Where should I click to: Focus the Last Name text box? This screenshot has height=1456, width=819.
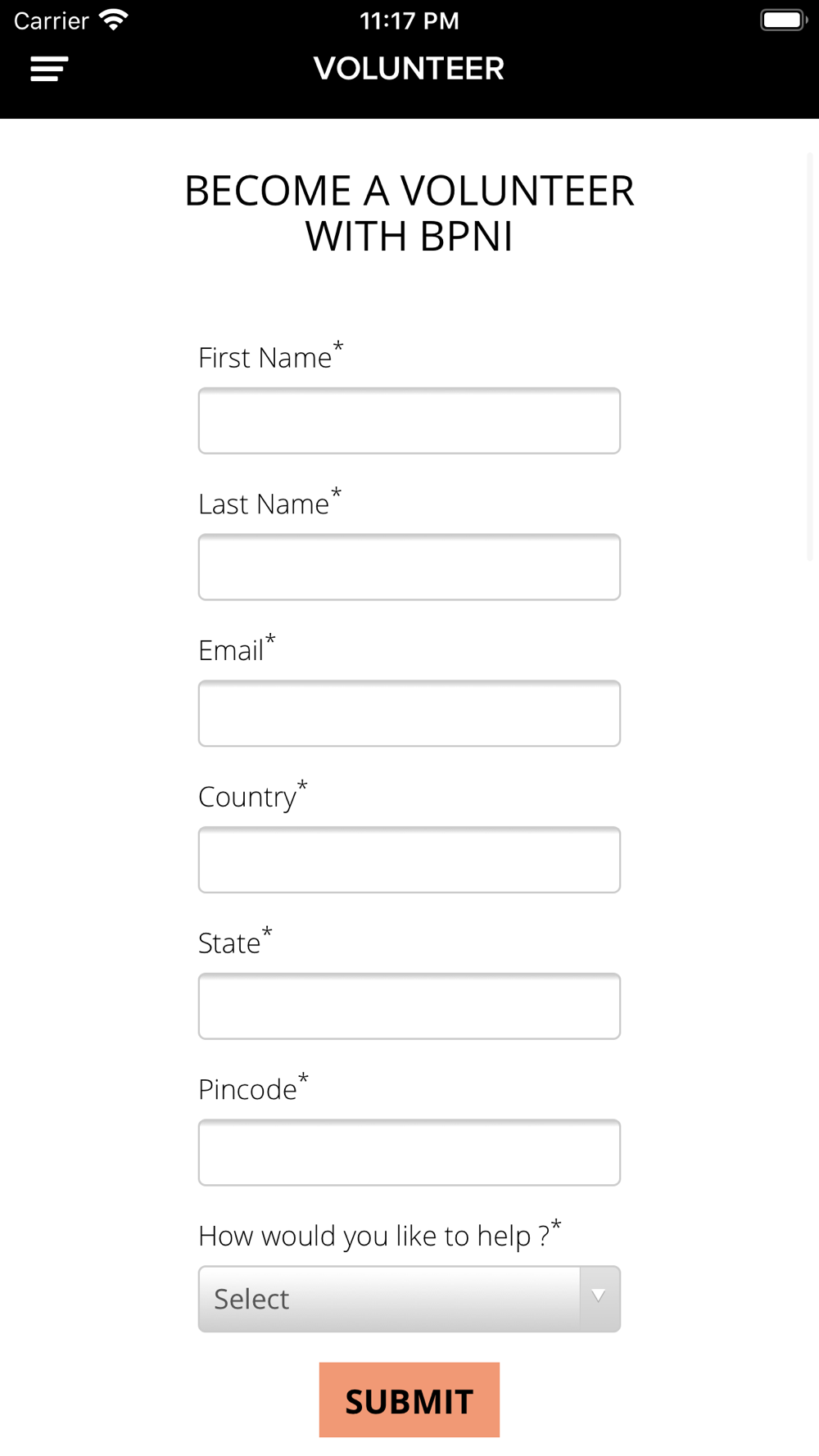(409, 567)
